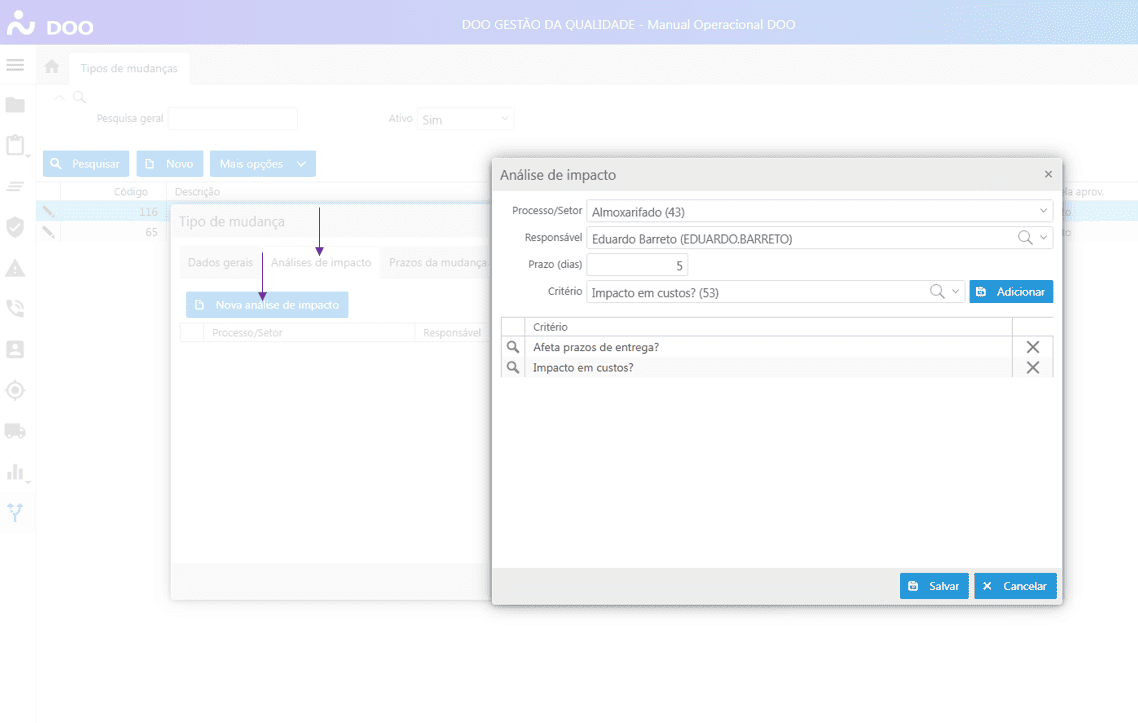Remove the 'Afeta prazos de entrega?' criterion
The width and height of the screenshot is (1138, 723).
[x=1033, y=347]
